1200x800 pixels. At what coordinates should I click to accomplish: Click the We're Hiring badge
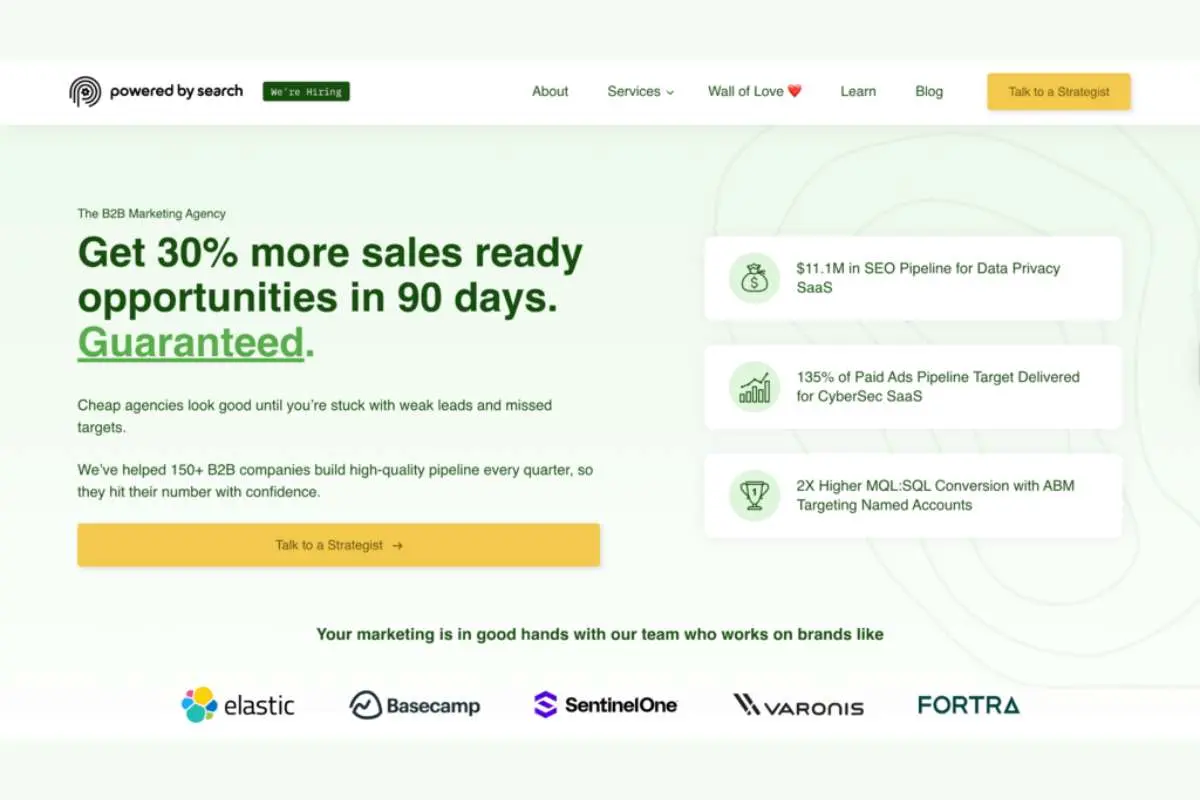click(x=306, y=91)
